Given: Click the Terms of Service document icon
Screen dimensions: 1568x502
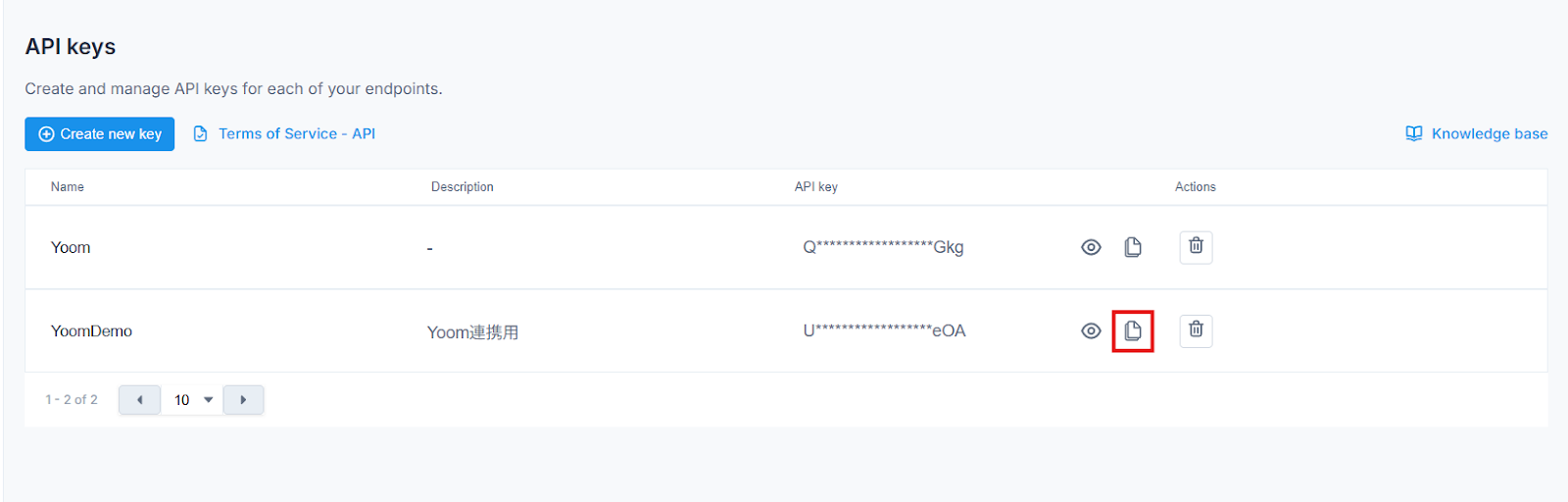Looking at the screenshot, I should coord(200,133).
